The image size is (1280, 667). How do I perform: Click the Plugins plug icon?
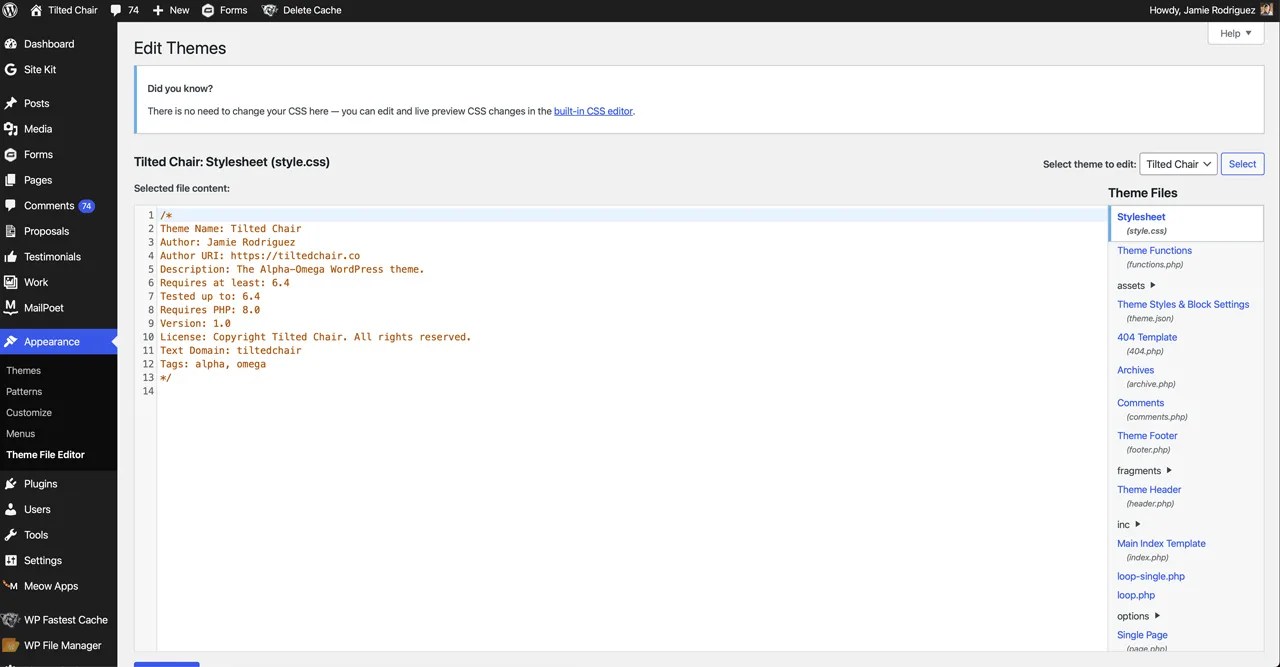pos(11,484)
